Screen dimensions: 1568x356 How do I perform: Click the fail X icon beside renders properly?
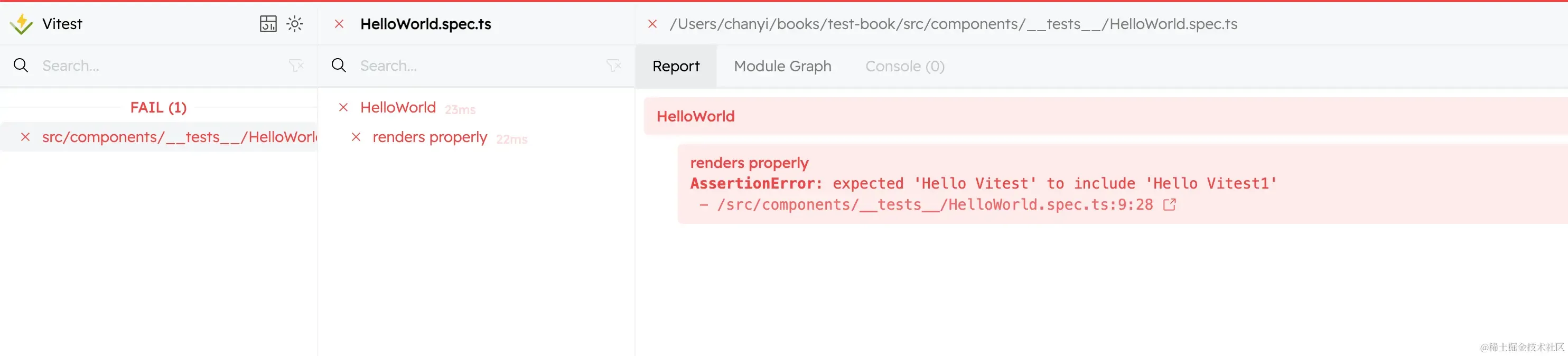356,137
